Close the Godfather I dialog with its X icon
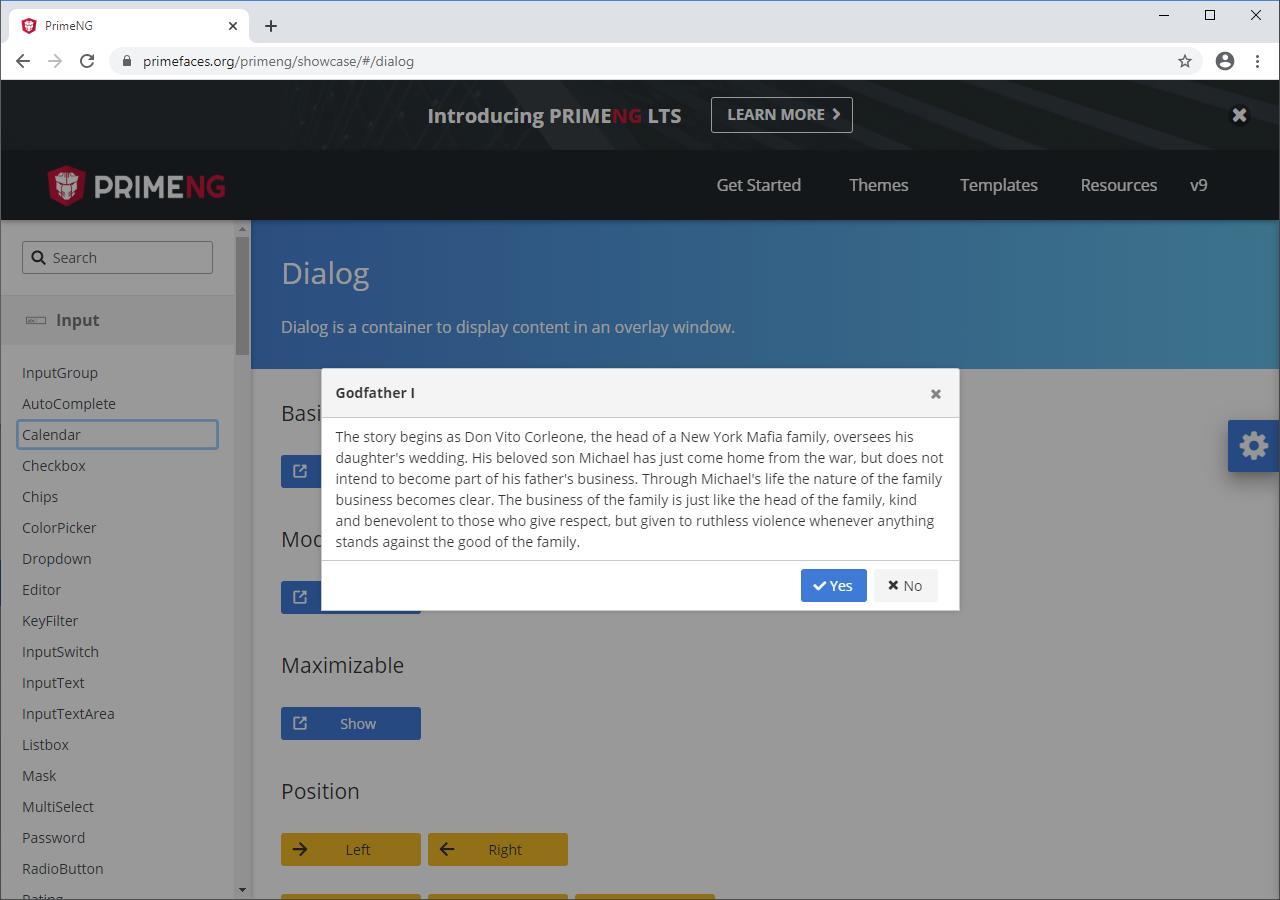1280x900 pixels. pyautogui.click(x=935, y=393)
